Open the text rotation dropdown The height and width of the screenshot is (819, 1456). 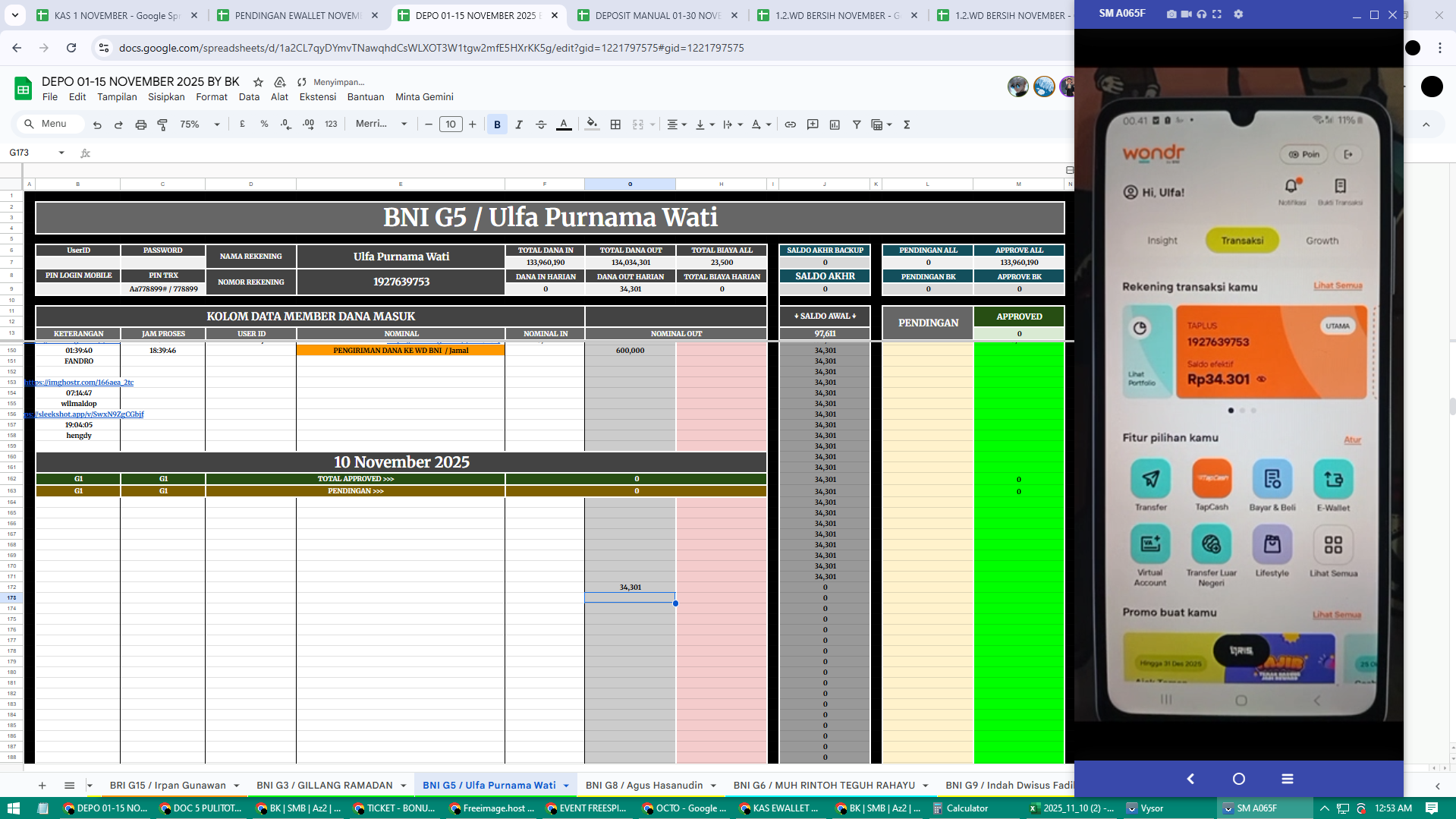pos(761,124)
